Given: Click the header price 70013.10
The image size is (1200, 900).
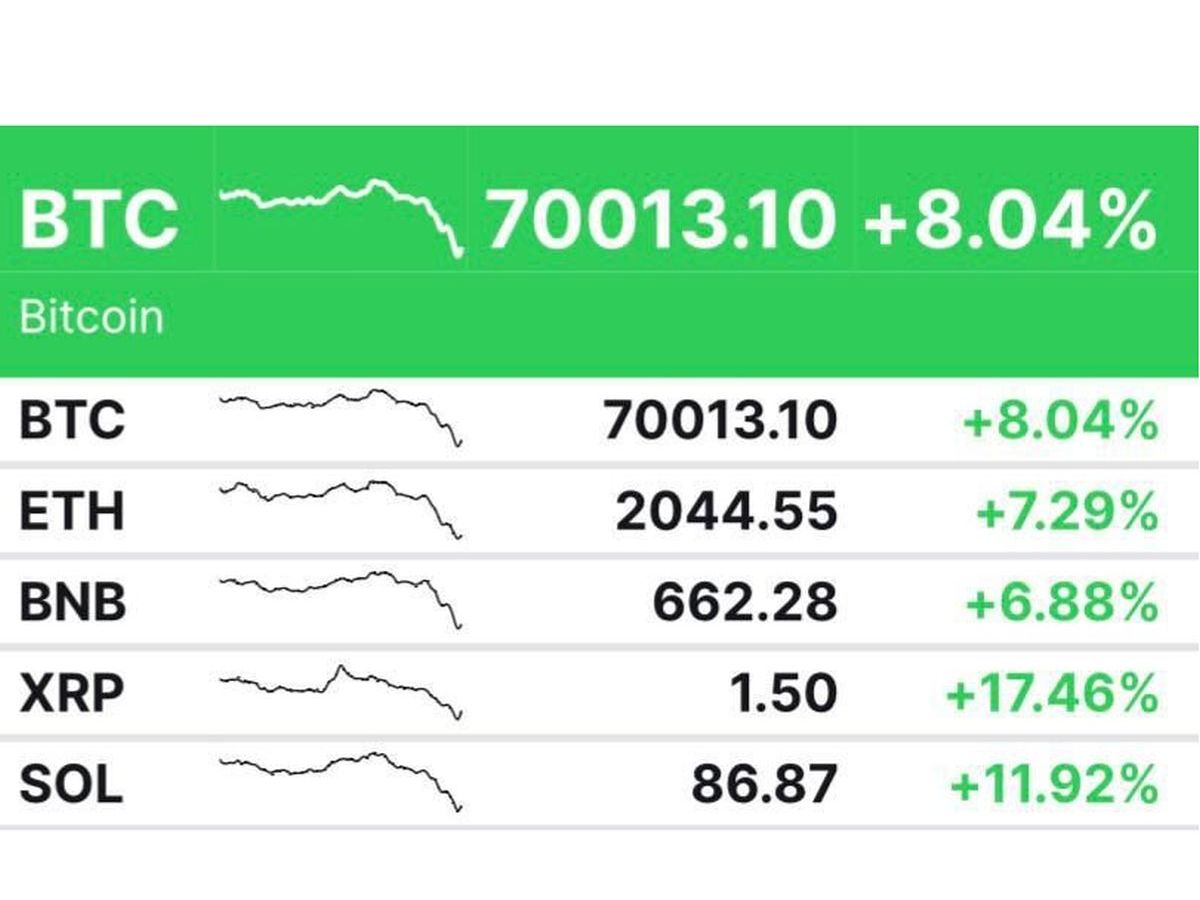Looking at the screenshot, I should [660, 219].
